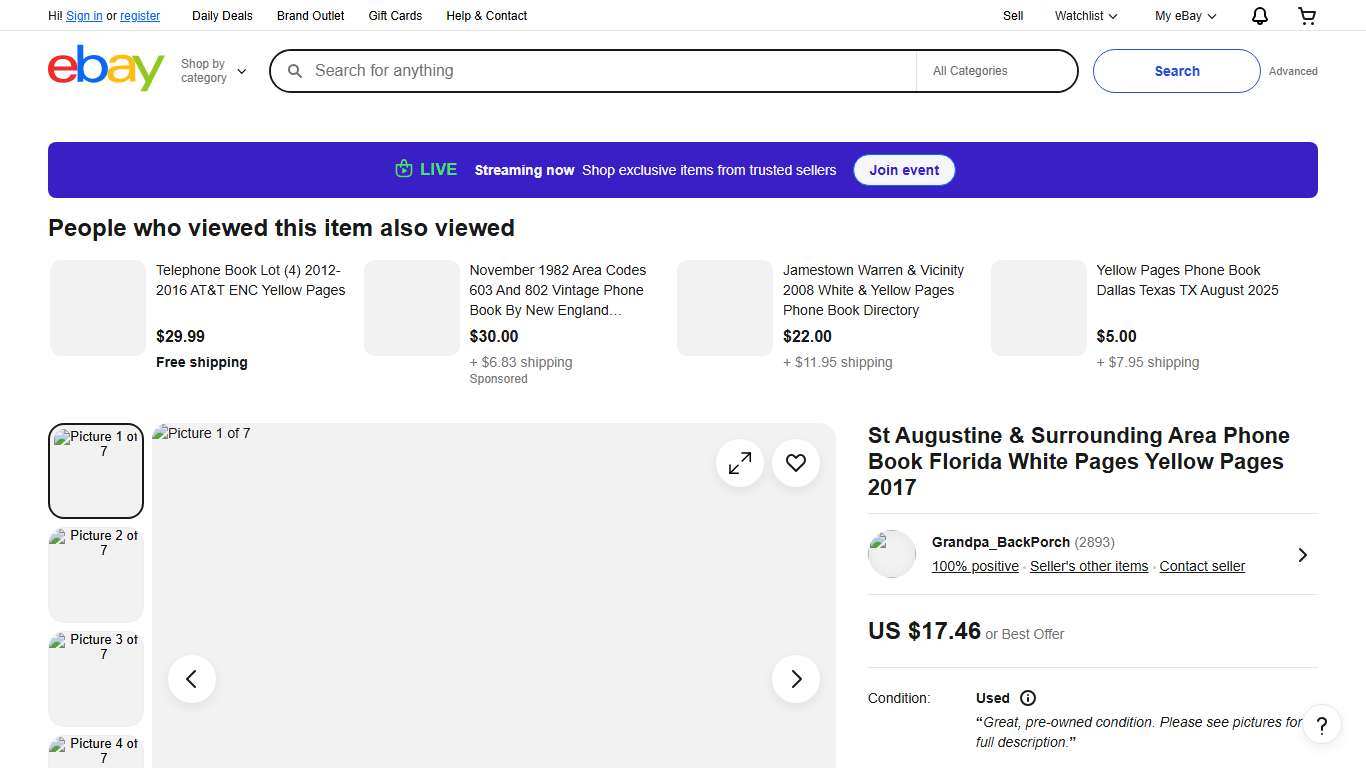The width and height of the screenshot is (1366, 768).
Task: Open the shopping cart icon
Action: (x=1306, y=16)
